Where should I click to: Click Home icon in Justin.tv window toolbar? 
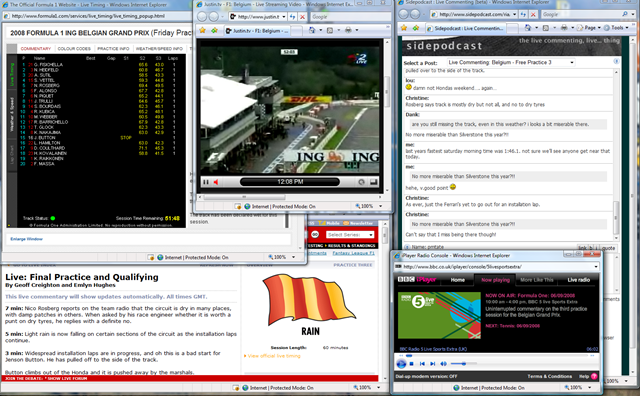pos(312,30)
